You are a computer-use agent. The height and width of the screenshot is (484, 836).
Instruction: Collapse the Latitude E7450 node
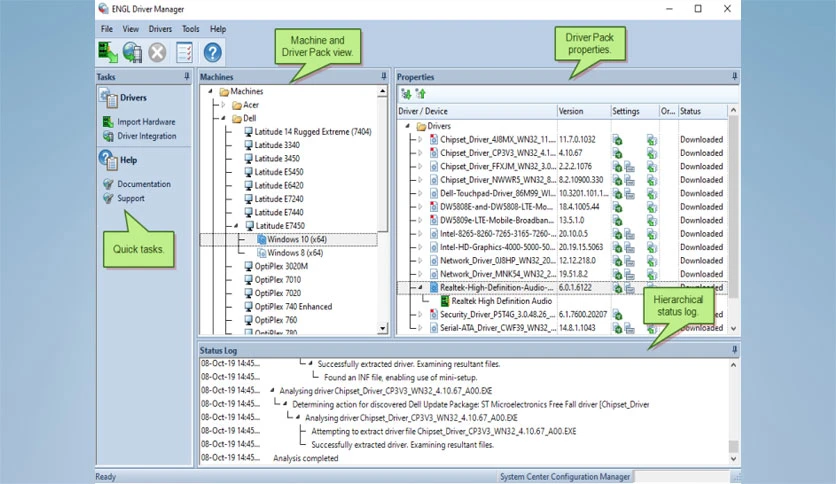pos(236,226)
